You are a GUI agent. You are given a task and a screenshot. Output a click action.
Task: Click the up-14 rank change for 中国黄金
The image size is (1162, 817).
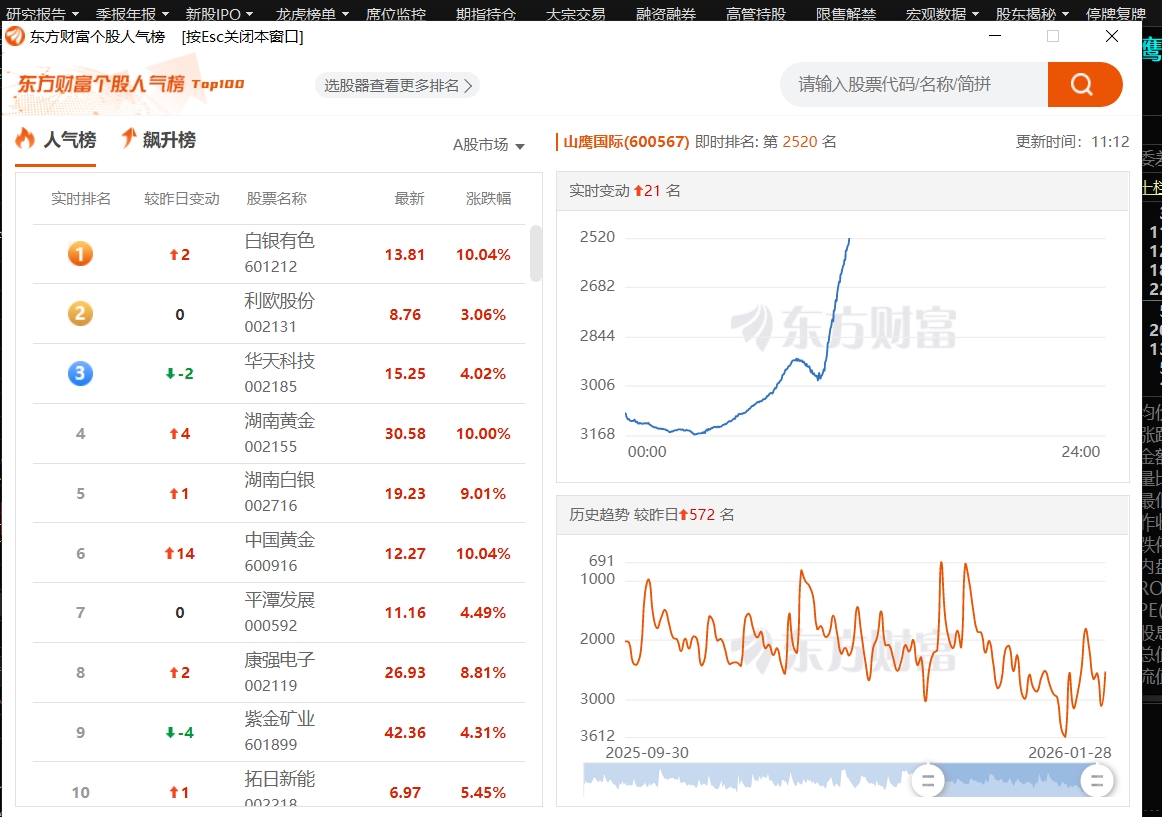tap(179, 553)
